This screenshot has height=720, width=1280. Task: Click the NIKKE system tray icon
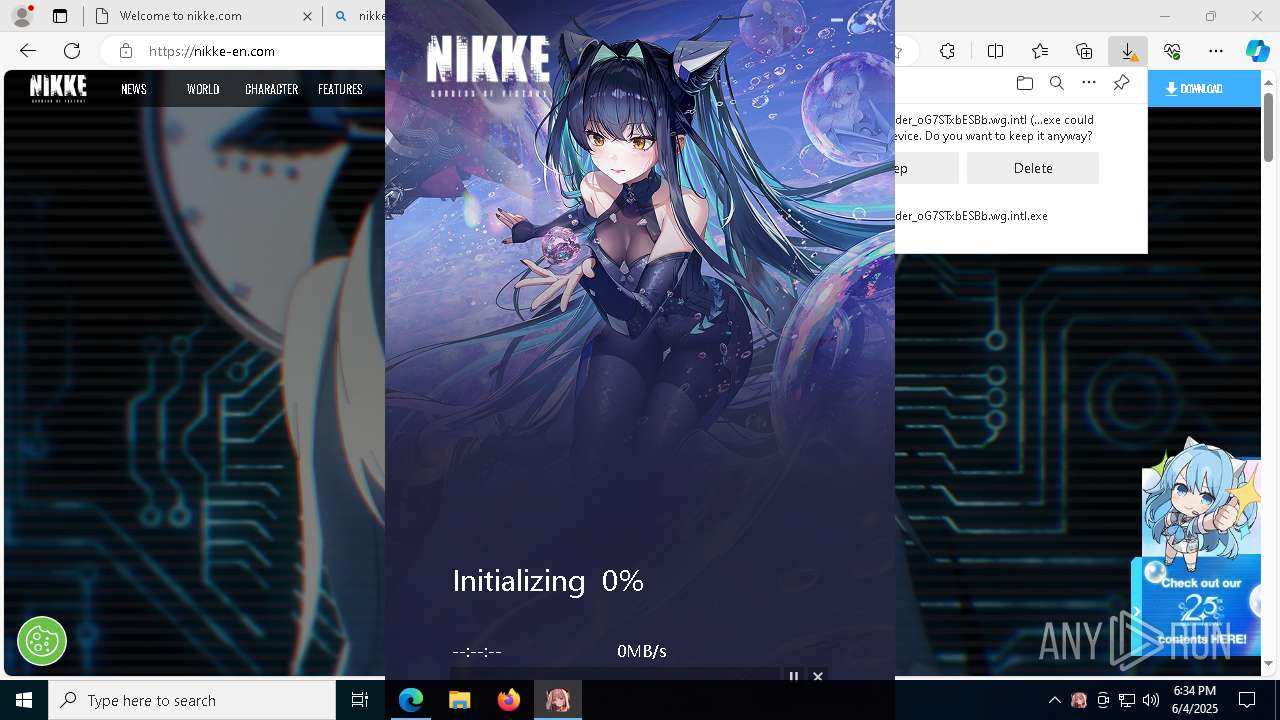pos(1079,700)
